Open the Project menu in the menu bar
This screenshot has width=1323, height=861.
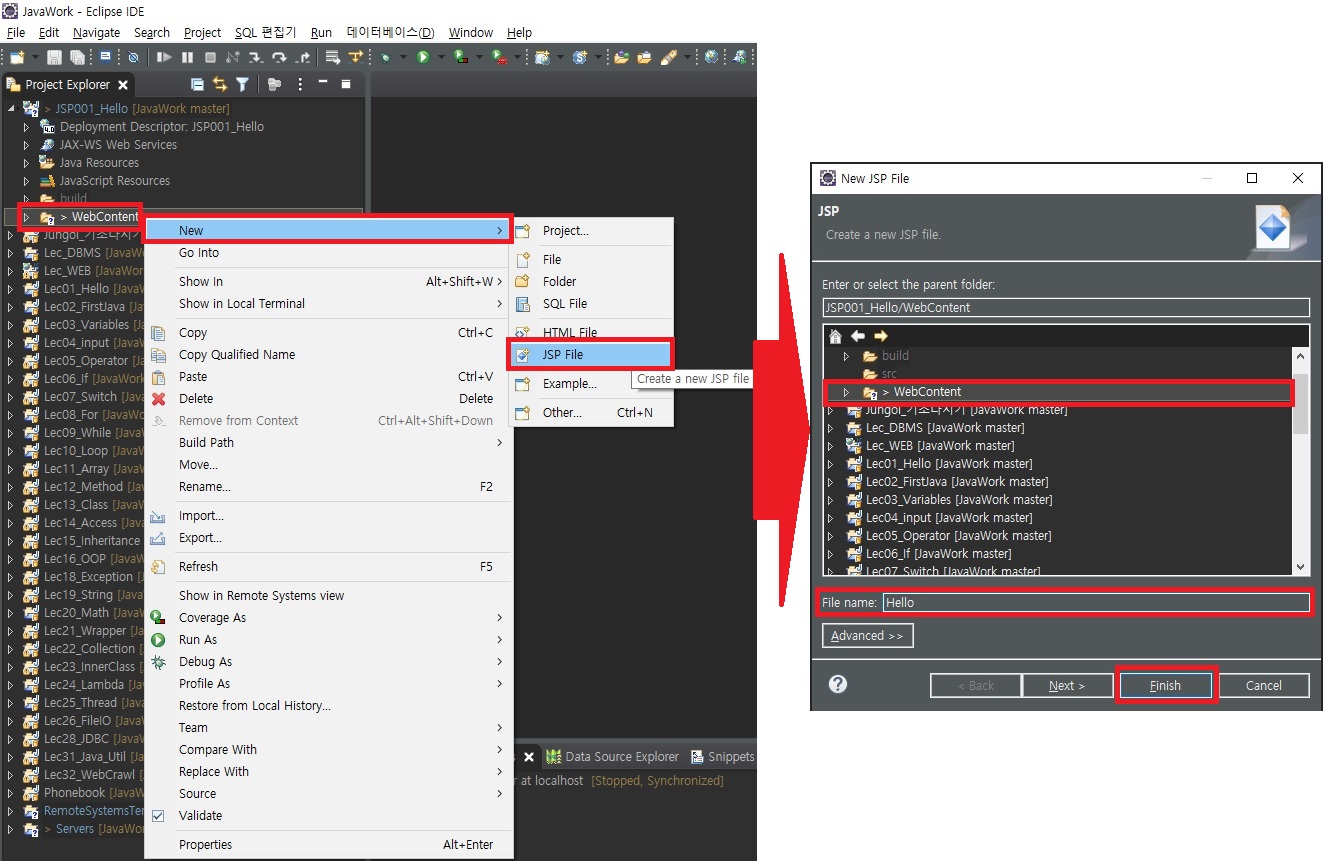tap(203, 33)
